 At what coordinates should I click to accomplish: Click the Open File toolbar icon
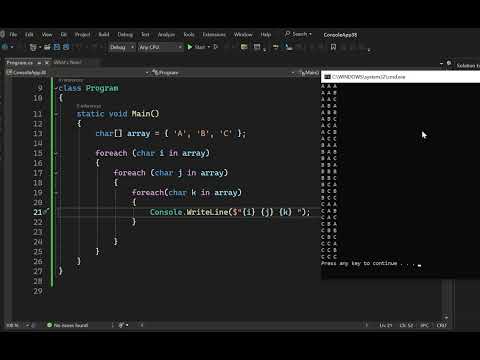click(x=47, y=47)
